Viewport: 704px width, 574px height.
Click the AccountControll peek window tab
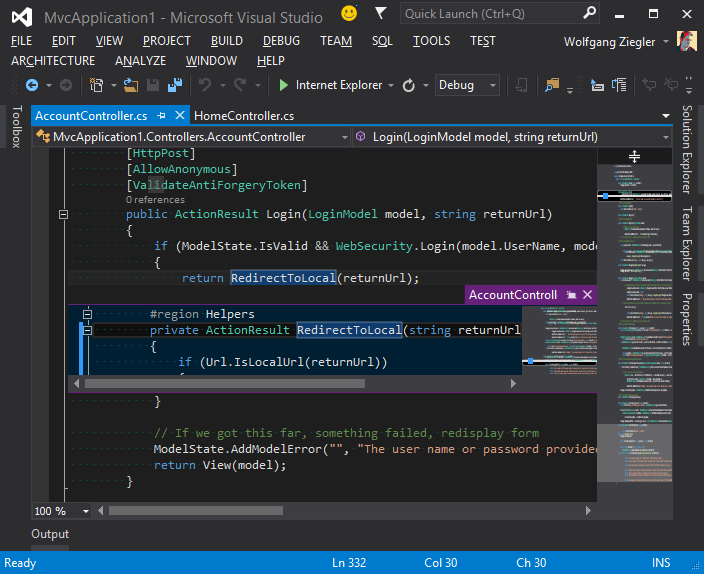(513, 295)
